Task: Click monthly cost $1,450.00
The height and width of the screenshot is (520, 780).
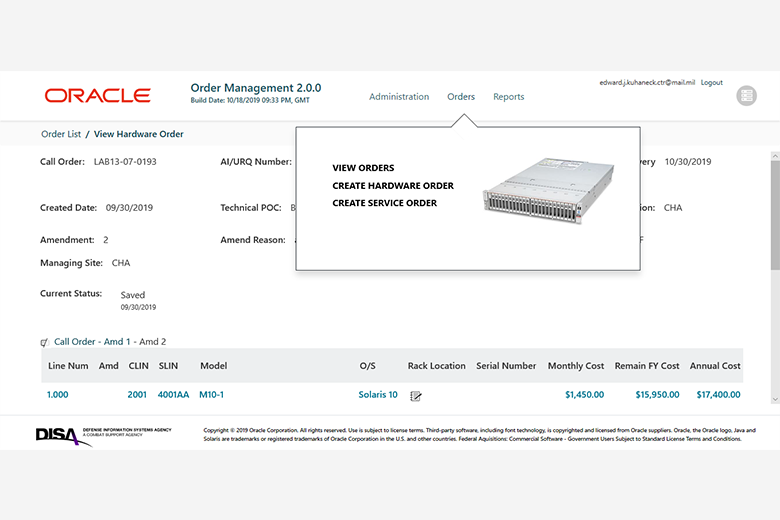Action: [x=585, y=395]
